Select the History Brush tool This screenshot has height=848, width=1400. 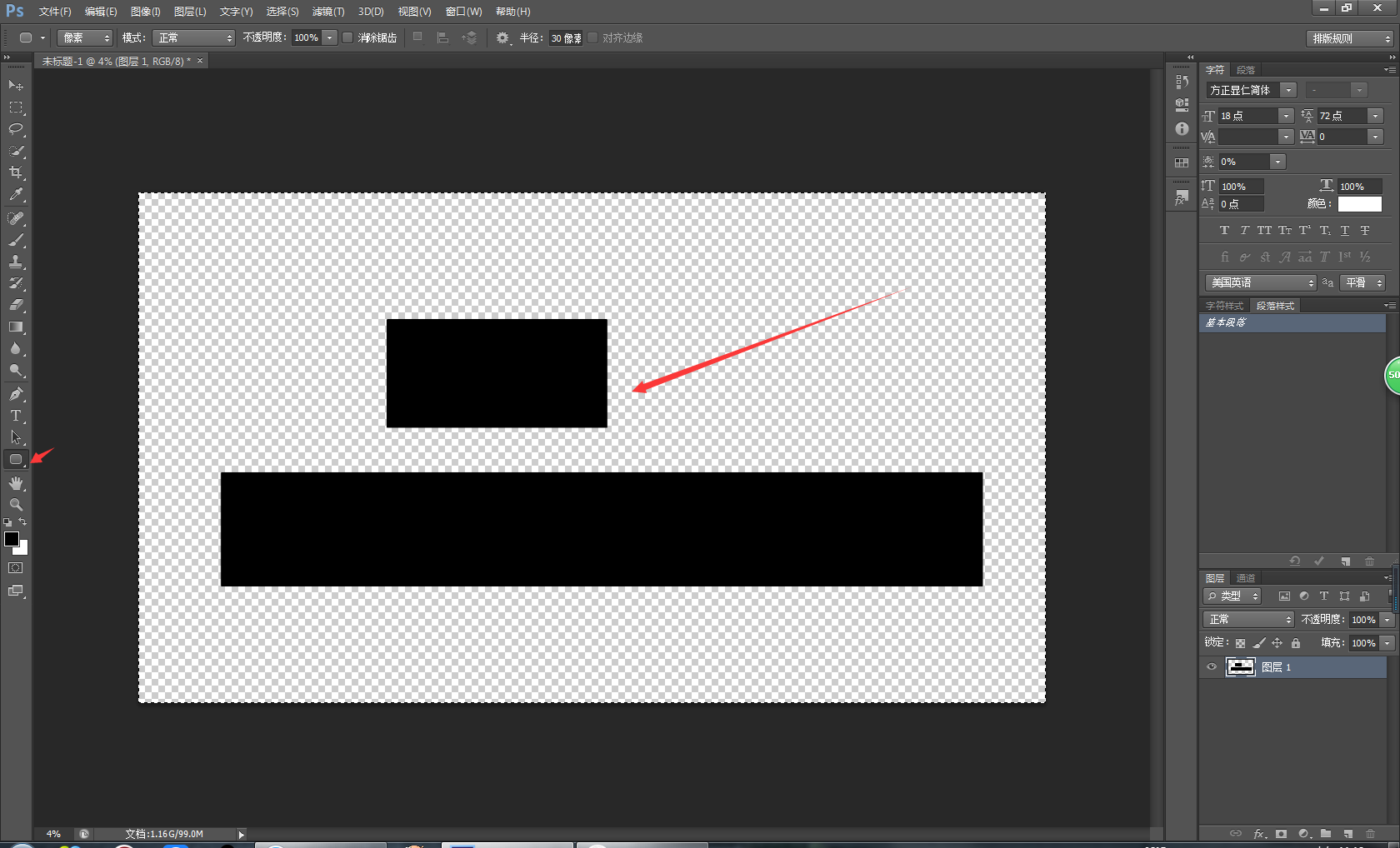(x=16, y=283)
